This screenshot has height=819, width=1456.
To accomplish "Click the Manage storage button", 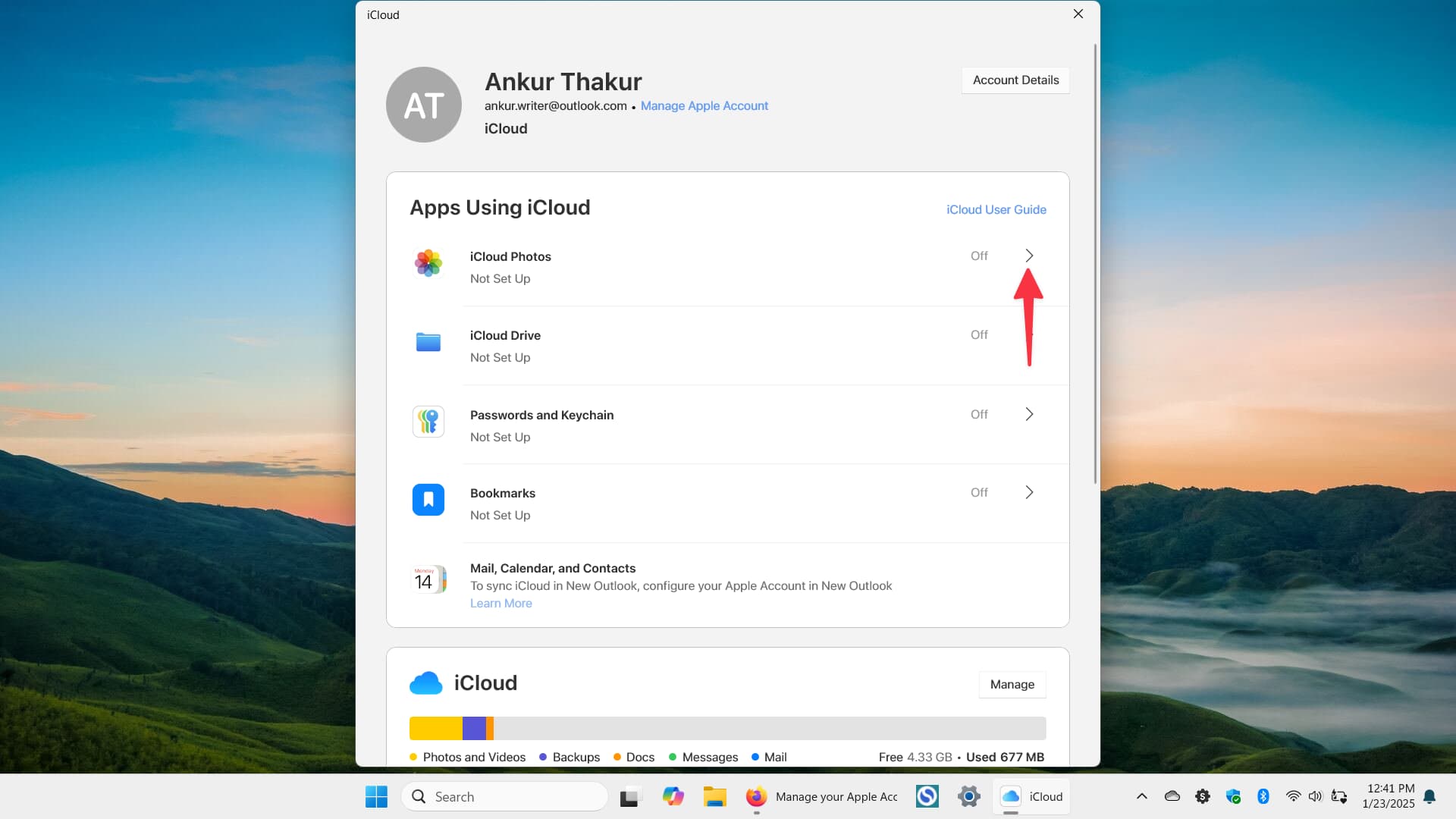I will [x=1012, y=684].
